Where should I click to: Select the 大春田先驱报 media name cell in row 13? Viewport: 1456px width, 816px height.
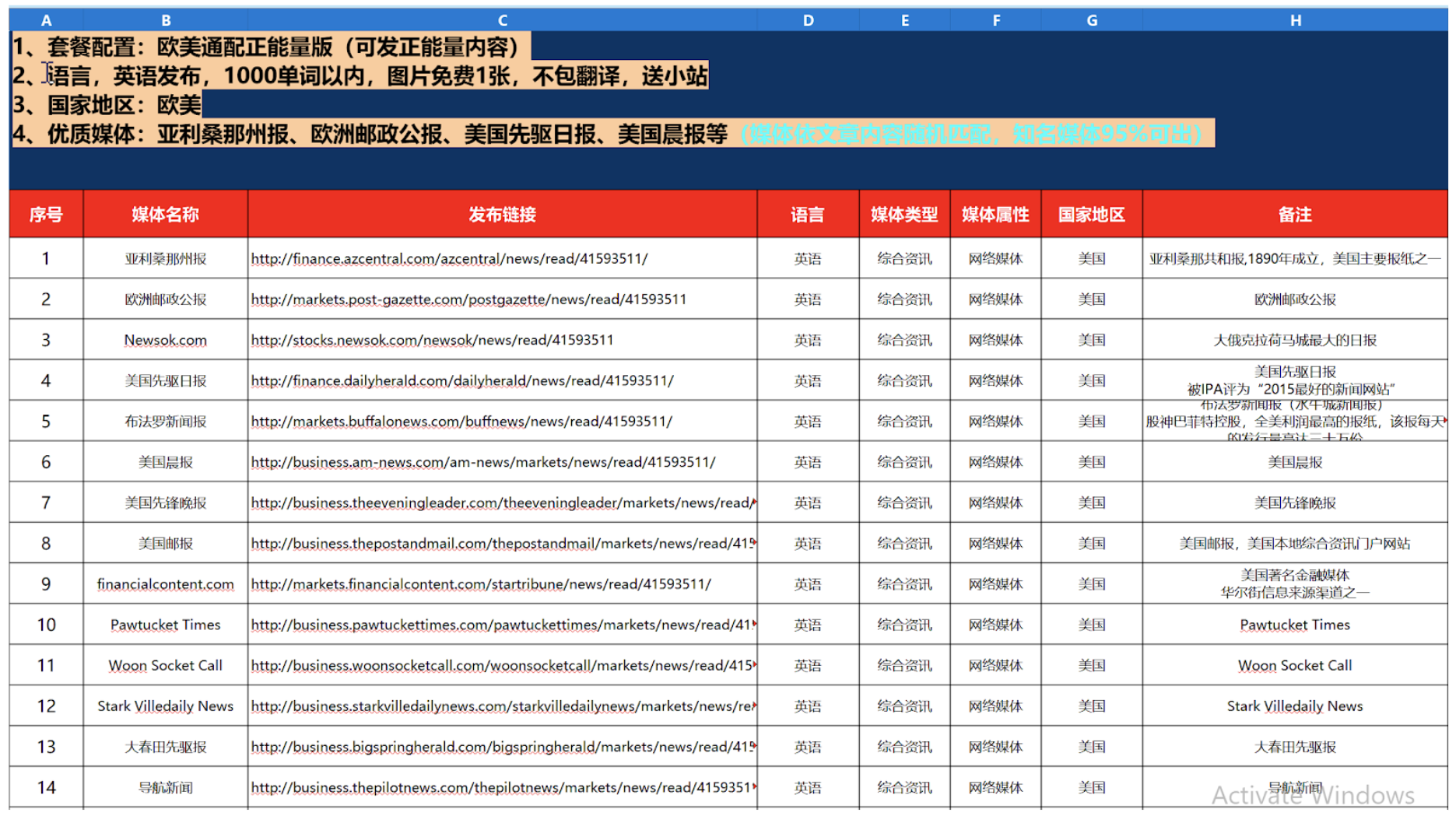tap(166, 747)
